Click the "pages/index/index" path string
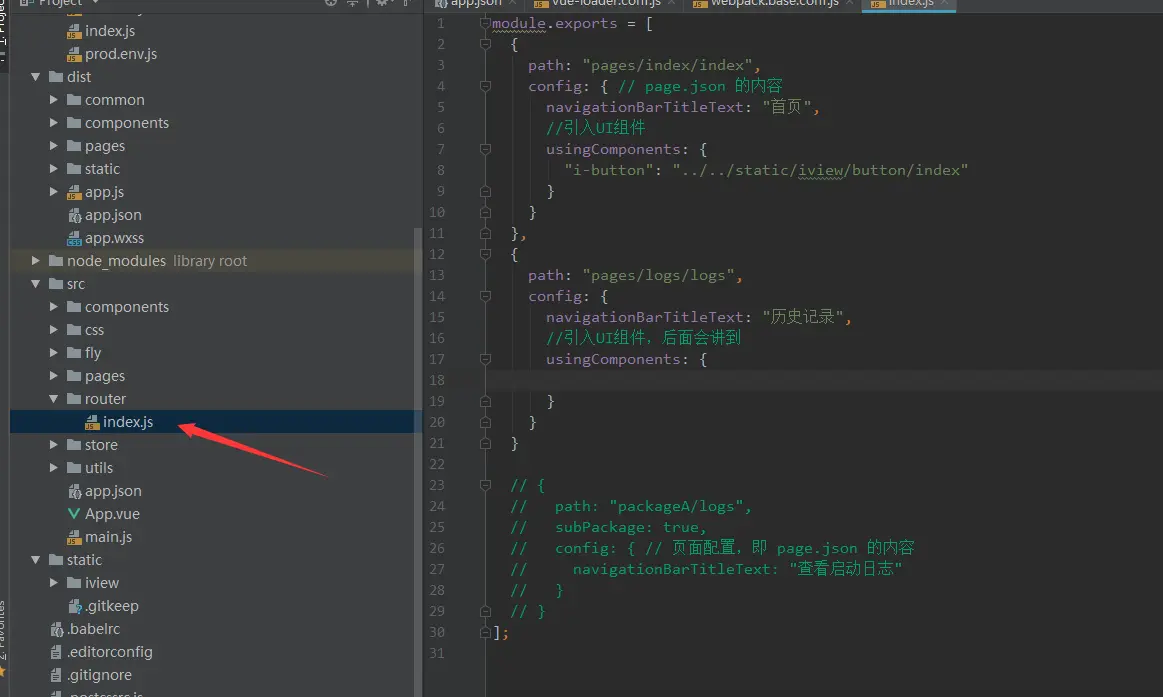Viewport: 1163px width, 697px height. [668, 65]
